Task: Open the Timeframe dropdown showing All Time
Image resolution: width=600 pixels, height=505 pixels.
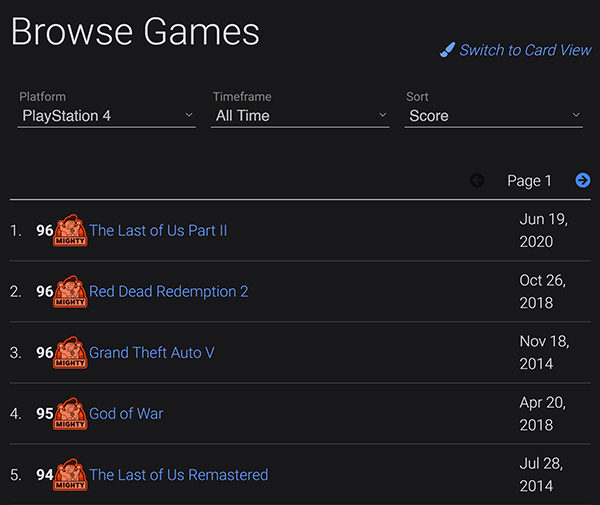Action: 300,116
